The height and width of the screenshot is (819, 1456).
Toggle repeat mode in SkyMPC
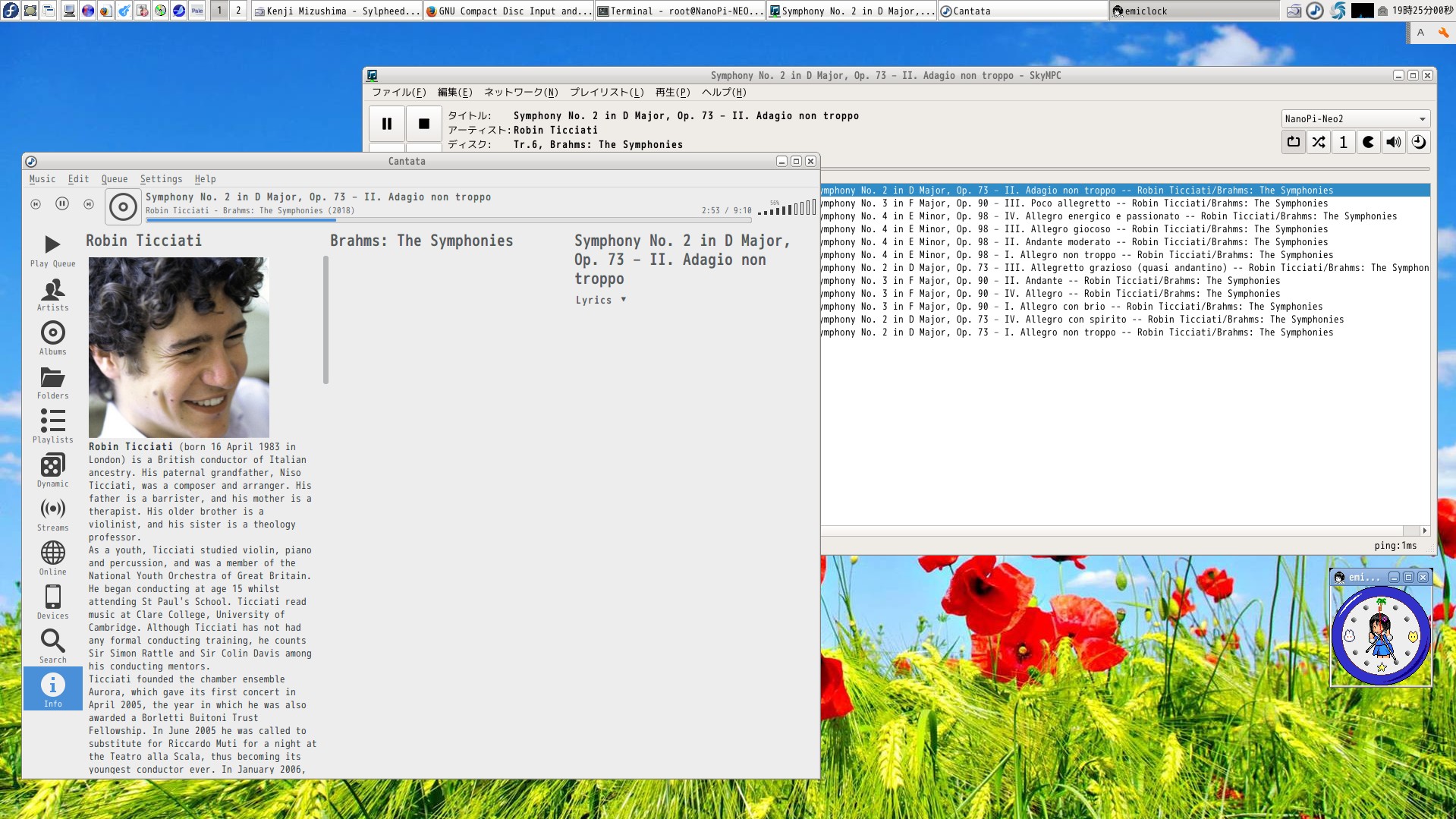click(x=1294, y=142)
